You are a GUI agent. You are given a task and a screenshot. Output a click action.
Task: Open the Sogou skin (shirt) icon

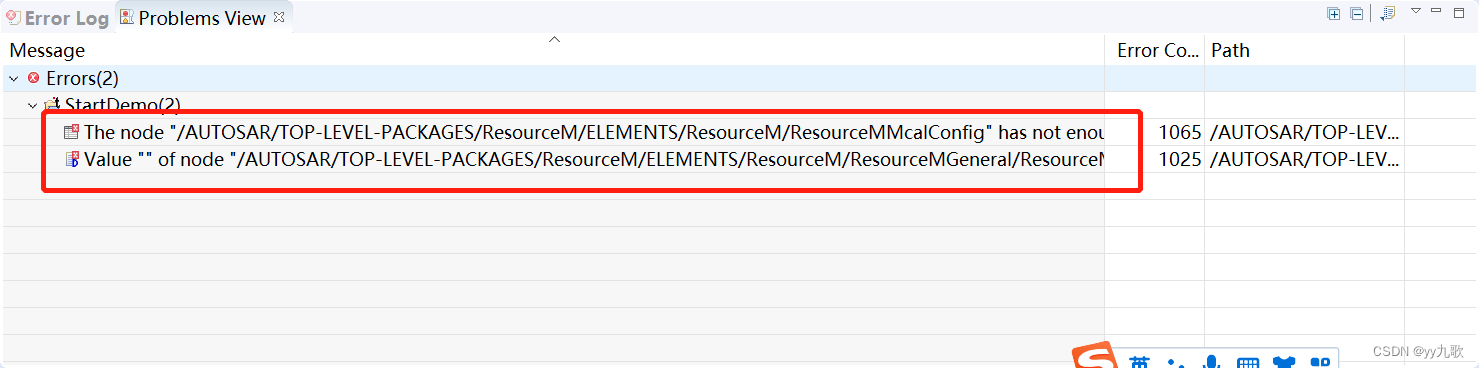(x=1284, y=363)
